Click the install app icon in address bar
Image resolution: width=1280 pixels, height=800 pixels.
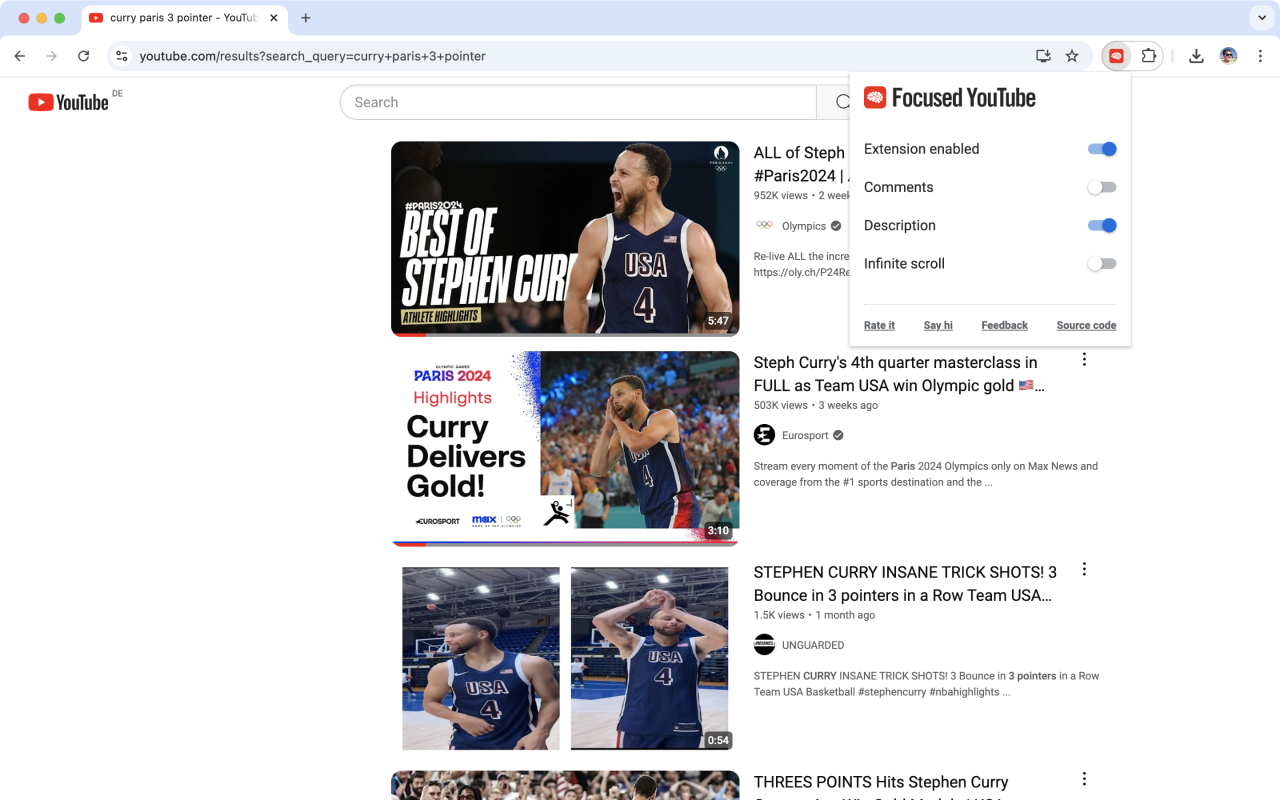[x=1043, y=56]
